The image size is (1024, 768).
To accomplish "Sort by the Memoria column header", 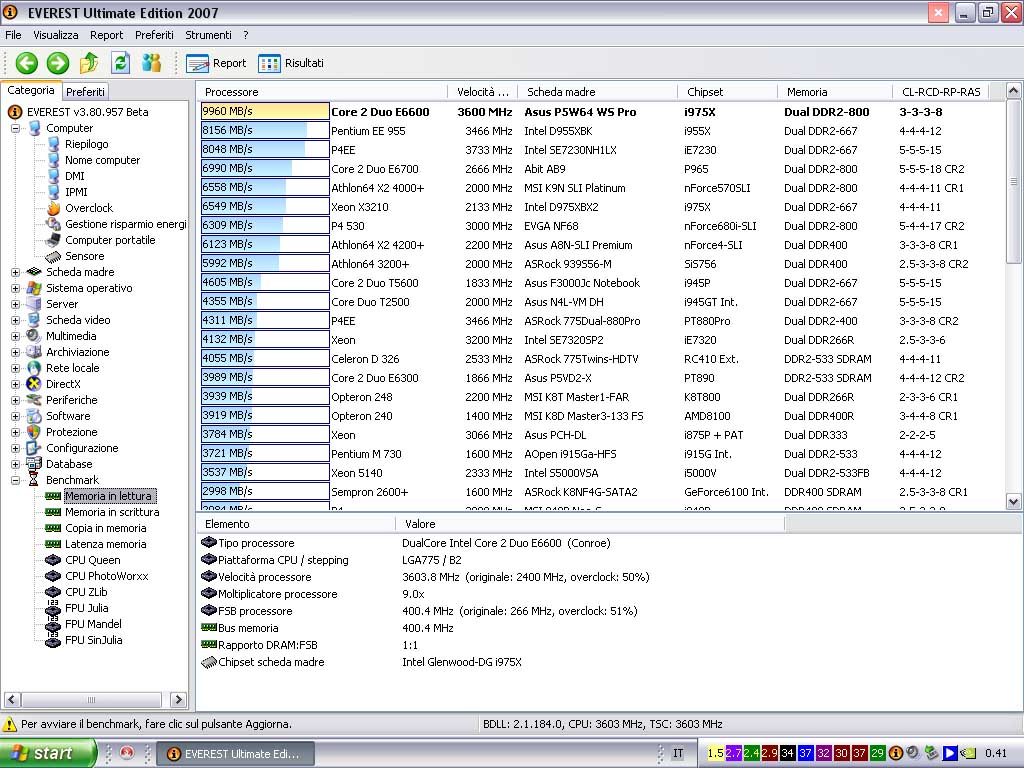I will [835, 92].
